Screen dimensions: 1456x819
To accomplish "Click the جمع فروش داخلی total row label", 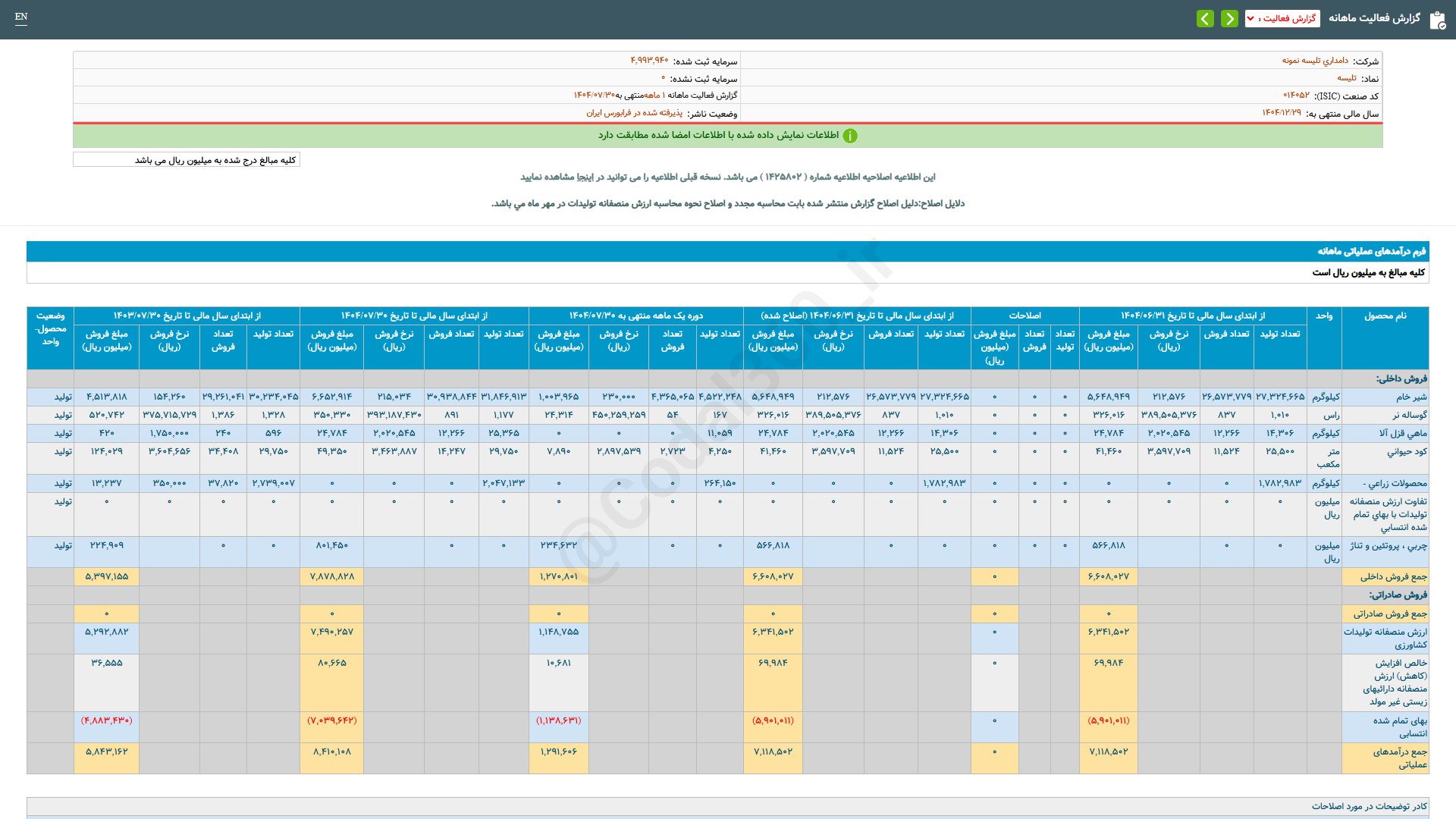I will (1393, 576).
